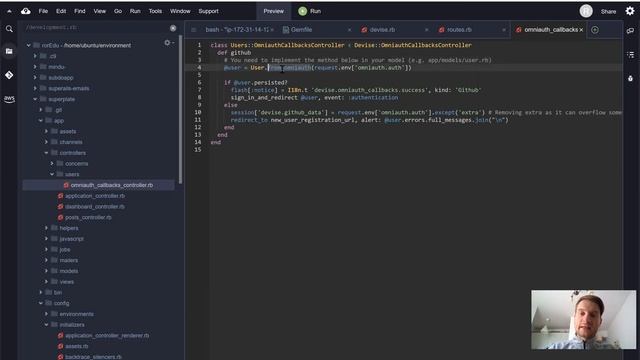Screen dimensions: 640x360
Task: Open the Window menu
Action: tap(180, 11)
